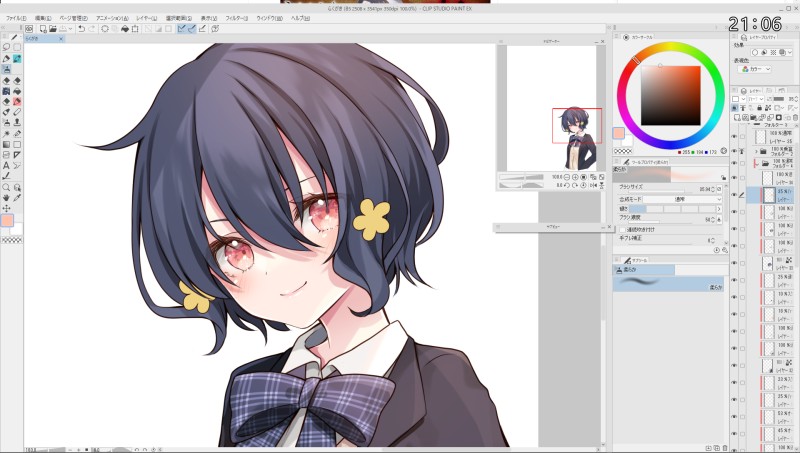Select the Text tool
The width and height of the screenshot is (800, 453).
6,165
